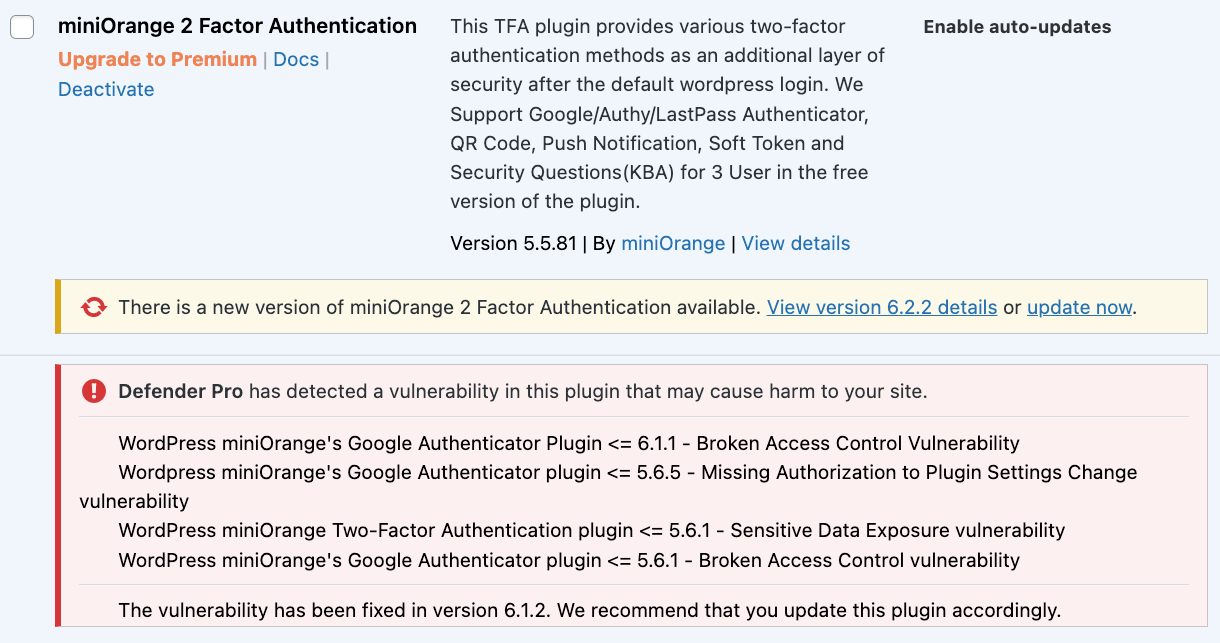Select the Sensitive Data Exposure vulnerability entry
The image size is (1220, 643).
coord(591,530)
